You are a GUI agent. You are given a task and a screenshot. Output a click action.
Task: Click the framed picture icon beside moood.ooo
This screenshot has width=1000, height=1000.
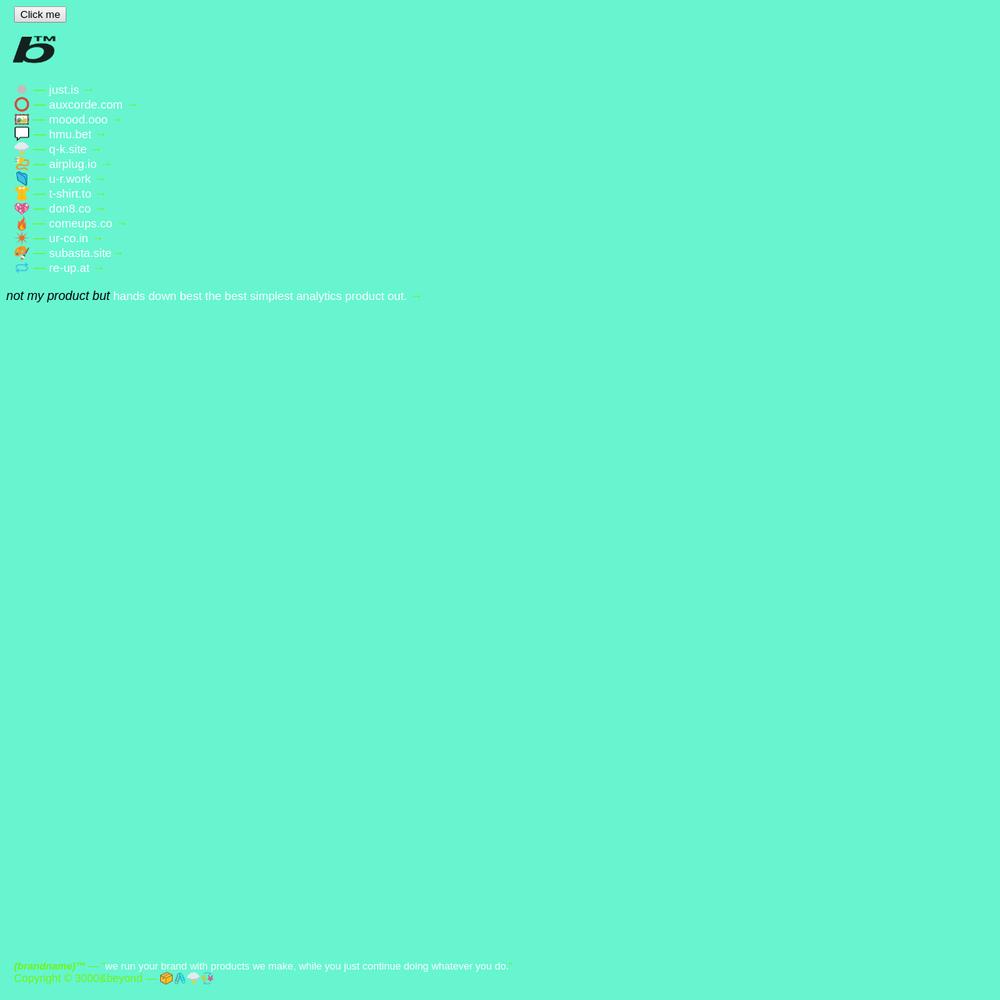point(22,119)
